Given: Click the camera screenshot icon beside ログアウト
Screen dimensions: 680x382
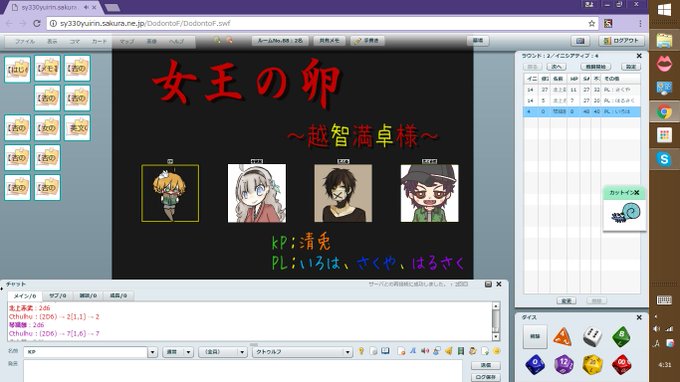Looking at the screenshot, I should (580, 41).
